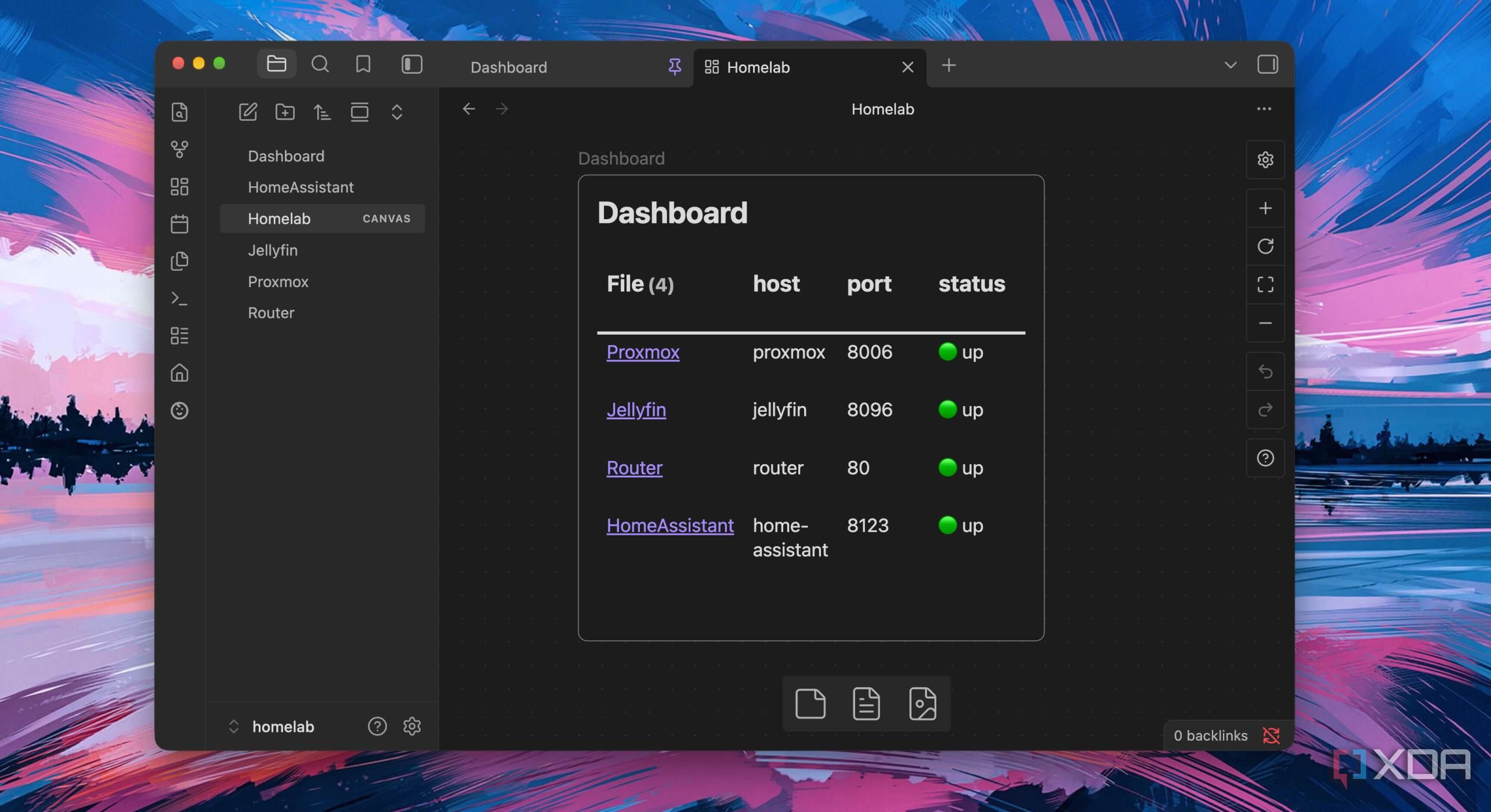This screenshot has height=812, width=1491.
Task: Create a new canvas from the ribbon
Action: pos(180,187)
